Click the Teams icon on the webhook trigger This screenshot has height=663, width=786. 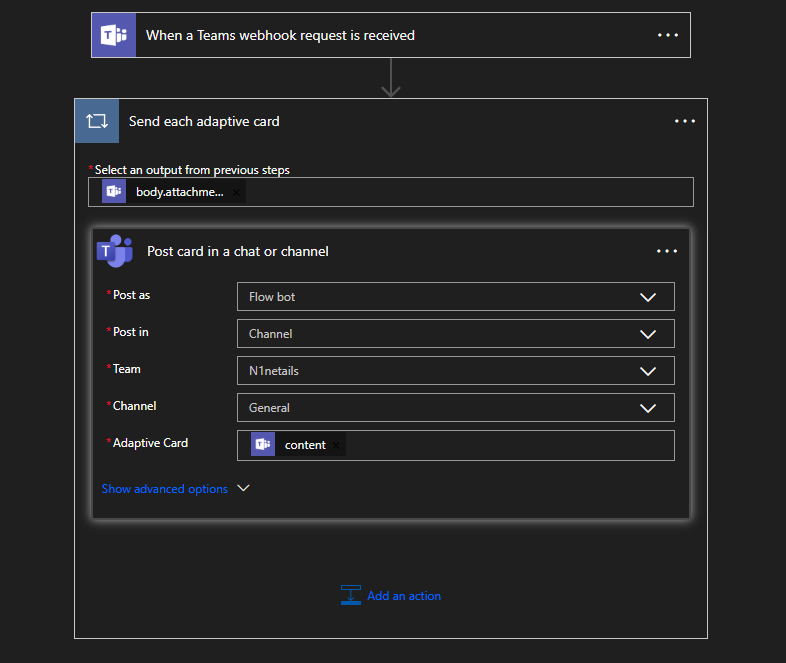pos(114,35)
